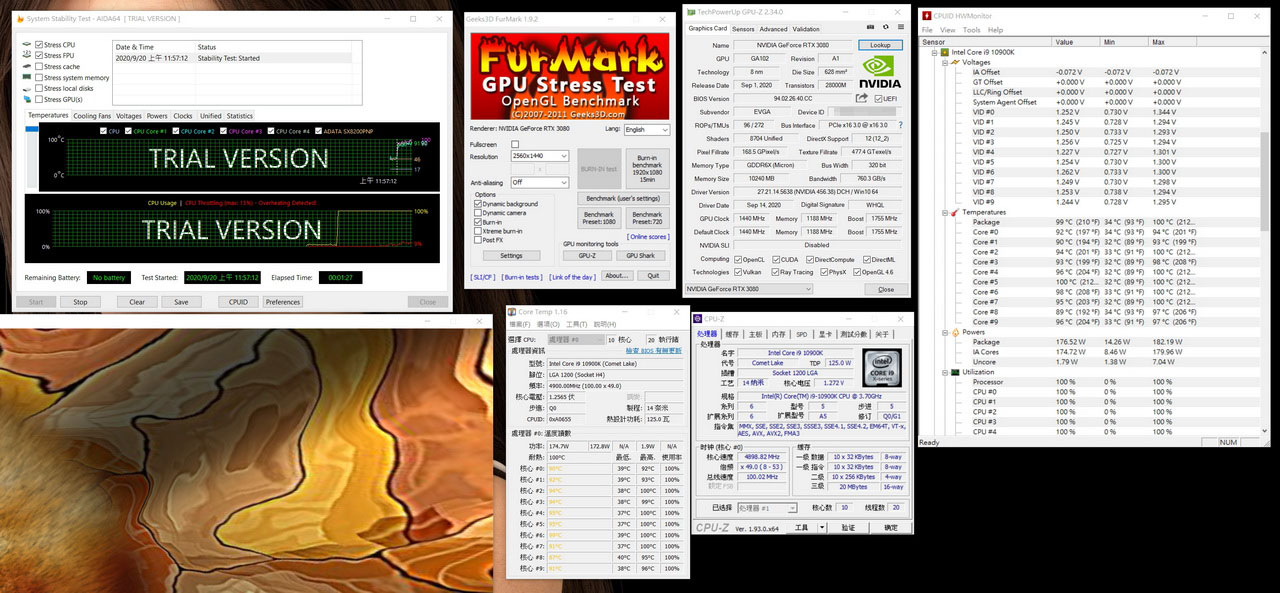Click the HWMonitor title bar app icon
Screen dimensions: 1280x593
click(928, 15)
